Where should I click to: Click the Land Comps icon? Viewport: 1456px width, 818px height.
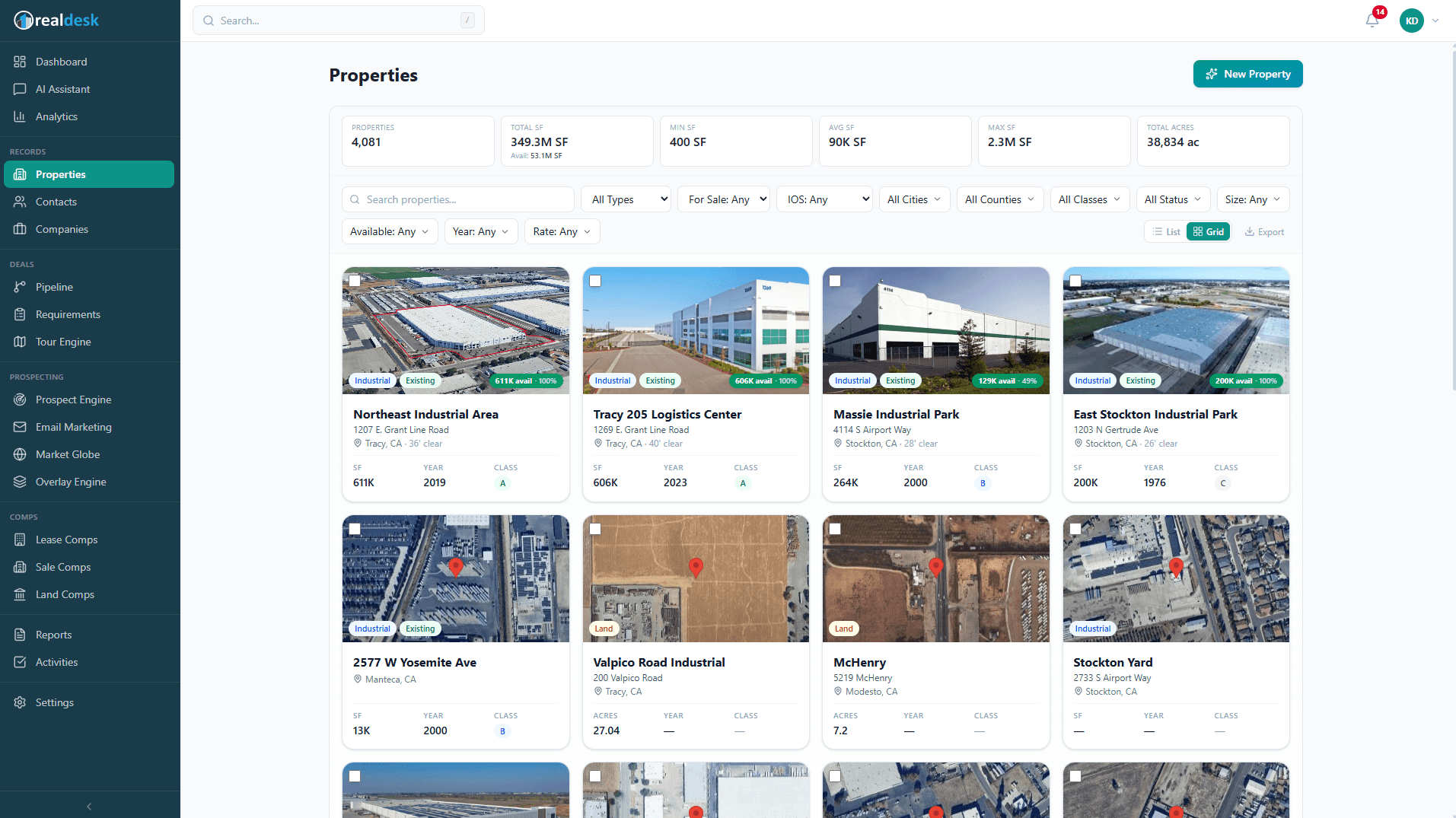coord(20,594)
